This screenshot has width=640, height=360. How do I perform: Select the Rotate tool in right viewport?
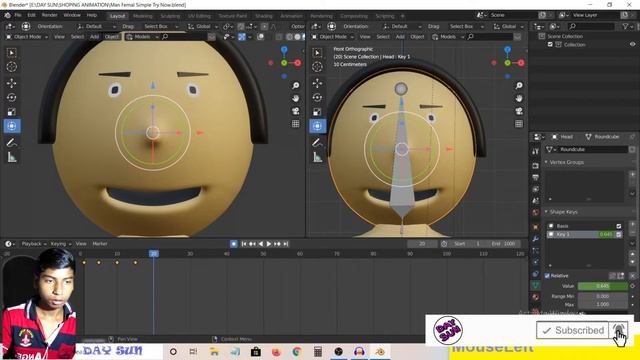317,97
